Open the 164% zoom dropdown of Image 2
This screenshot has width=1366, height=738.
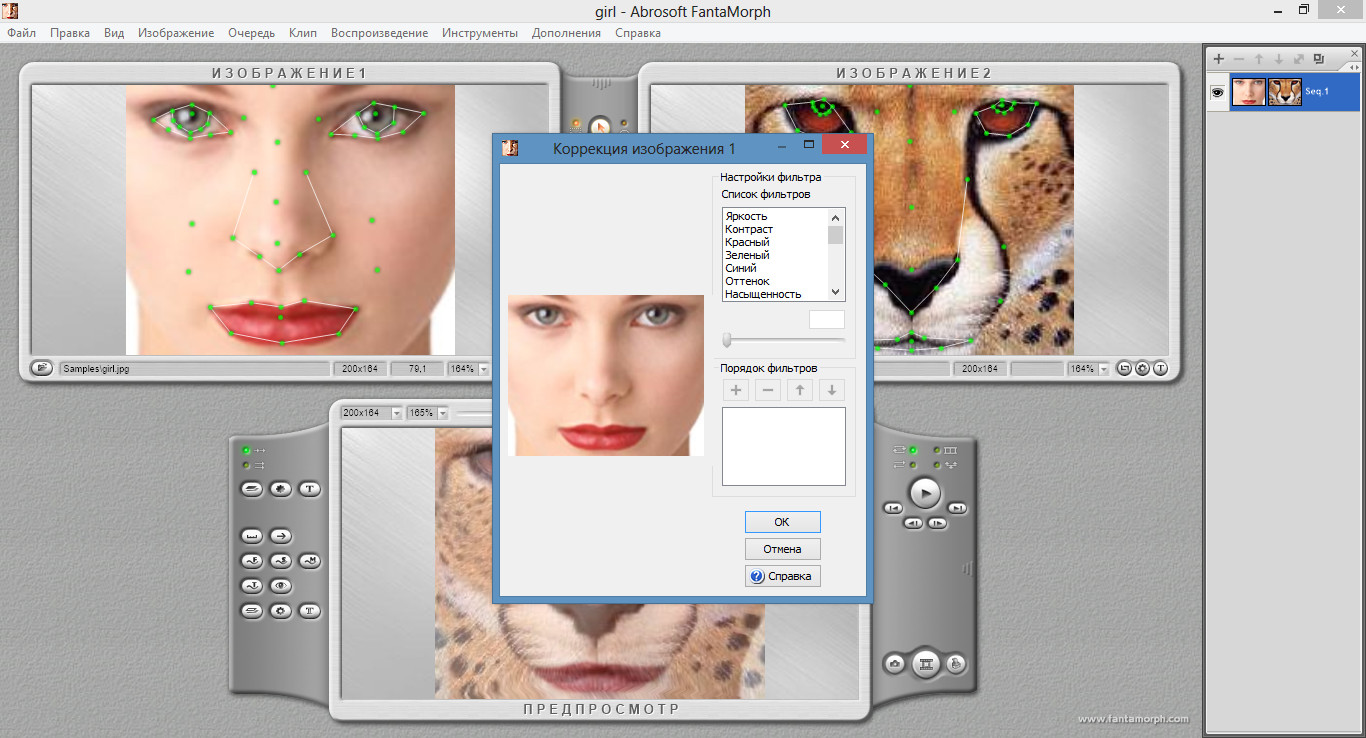click(1104, 369)
